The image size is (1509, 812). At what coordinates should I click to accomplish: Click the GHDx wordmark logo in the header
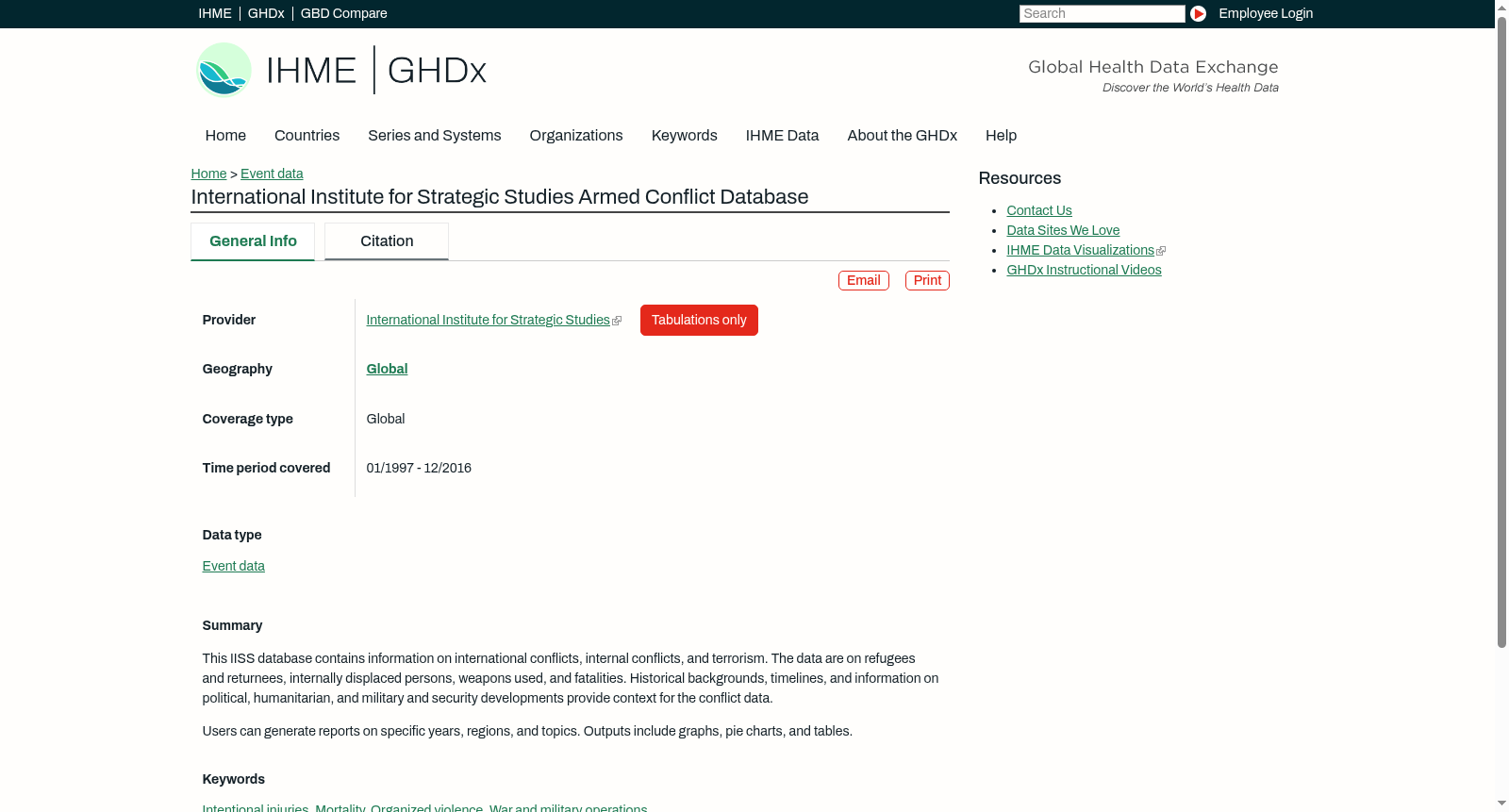[437, 71]
